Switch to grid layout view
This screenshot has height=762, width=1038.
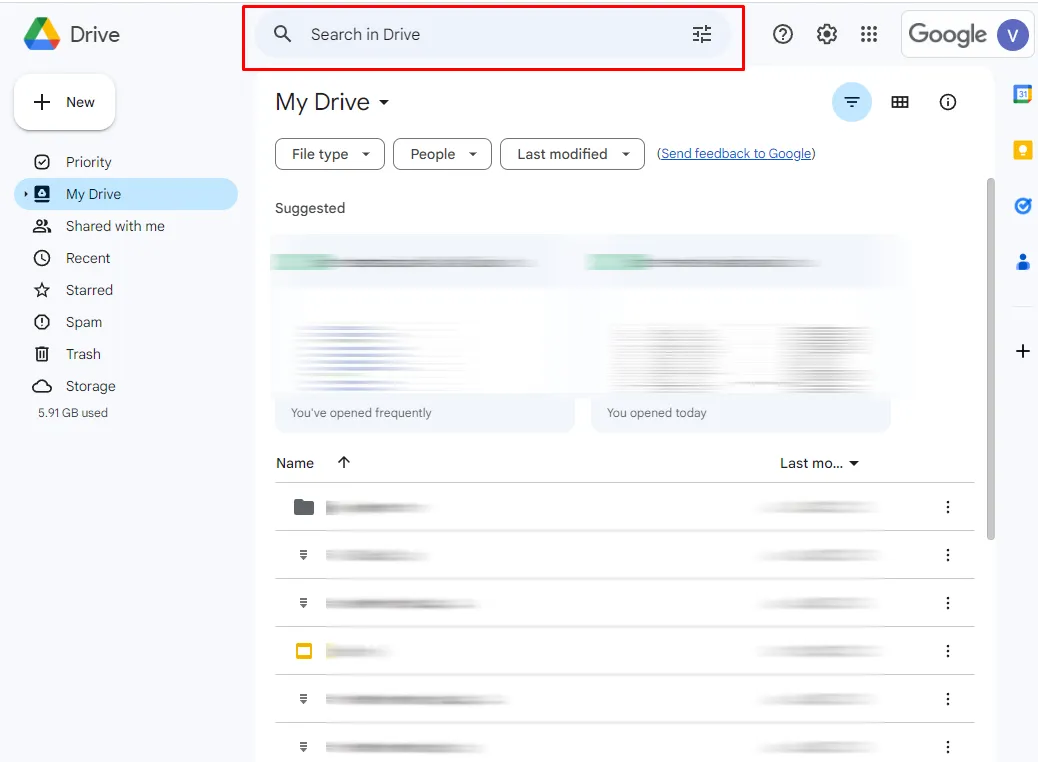(900, 102)
